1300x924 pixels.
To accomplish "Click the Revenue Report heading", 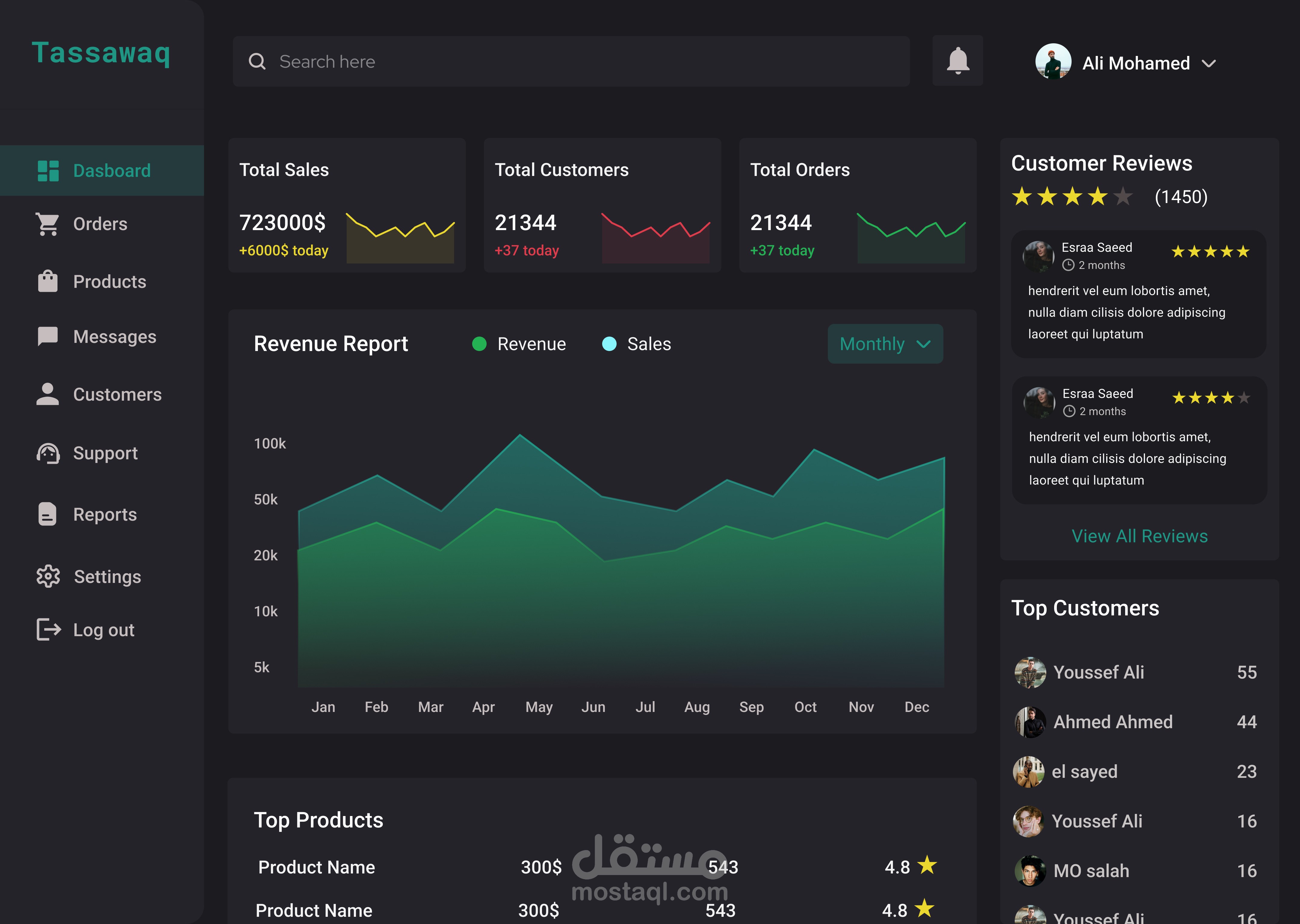I will click(x=331, y=344).
